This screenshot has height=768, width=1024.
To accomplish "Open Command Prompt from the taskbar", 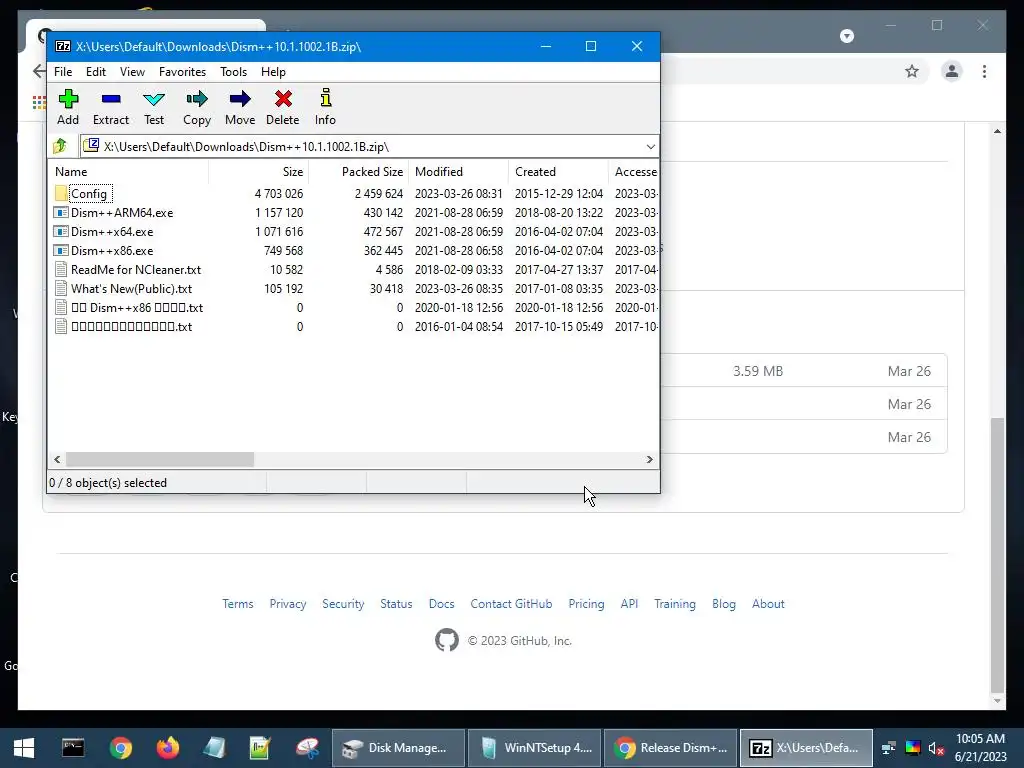I will tap(73, 748).
